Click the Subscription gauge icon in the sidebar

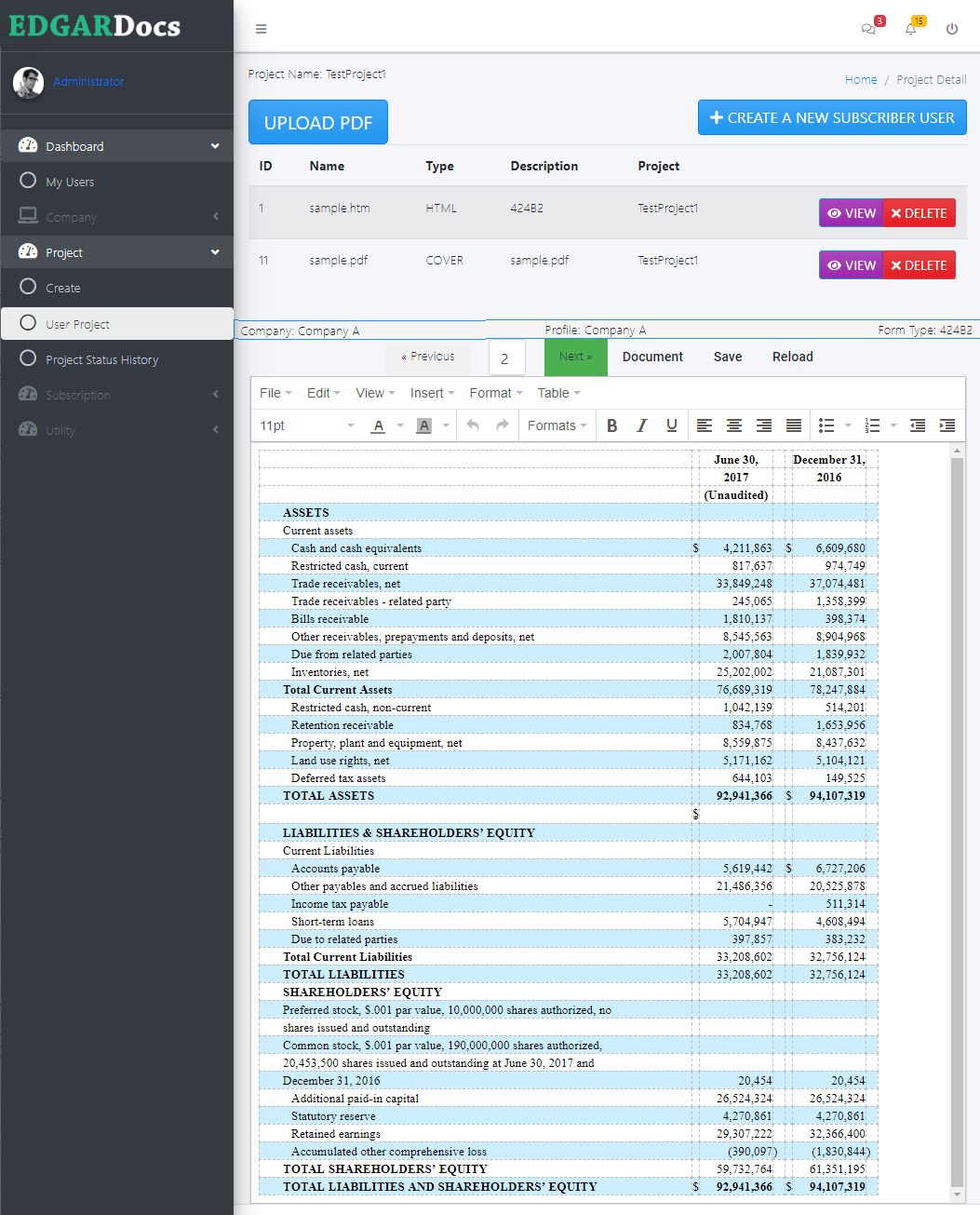pyautogui.click(x=28, y=394)
